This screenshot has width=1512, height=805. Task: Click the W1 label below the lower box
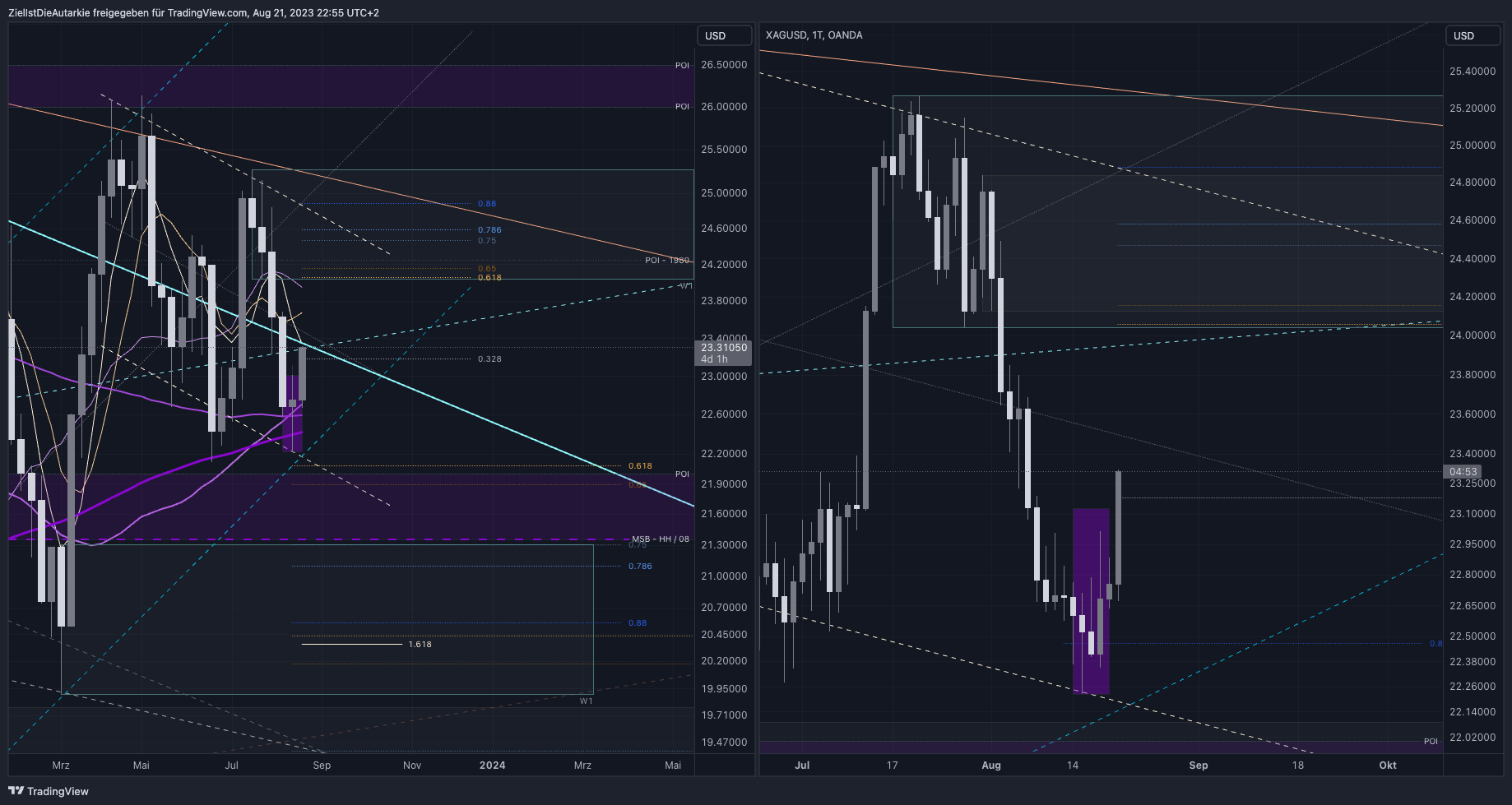tap(586, 701)
